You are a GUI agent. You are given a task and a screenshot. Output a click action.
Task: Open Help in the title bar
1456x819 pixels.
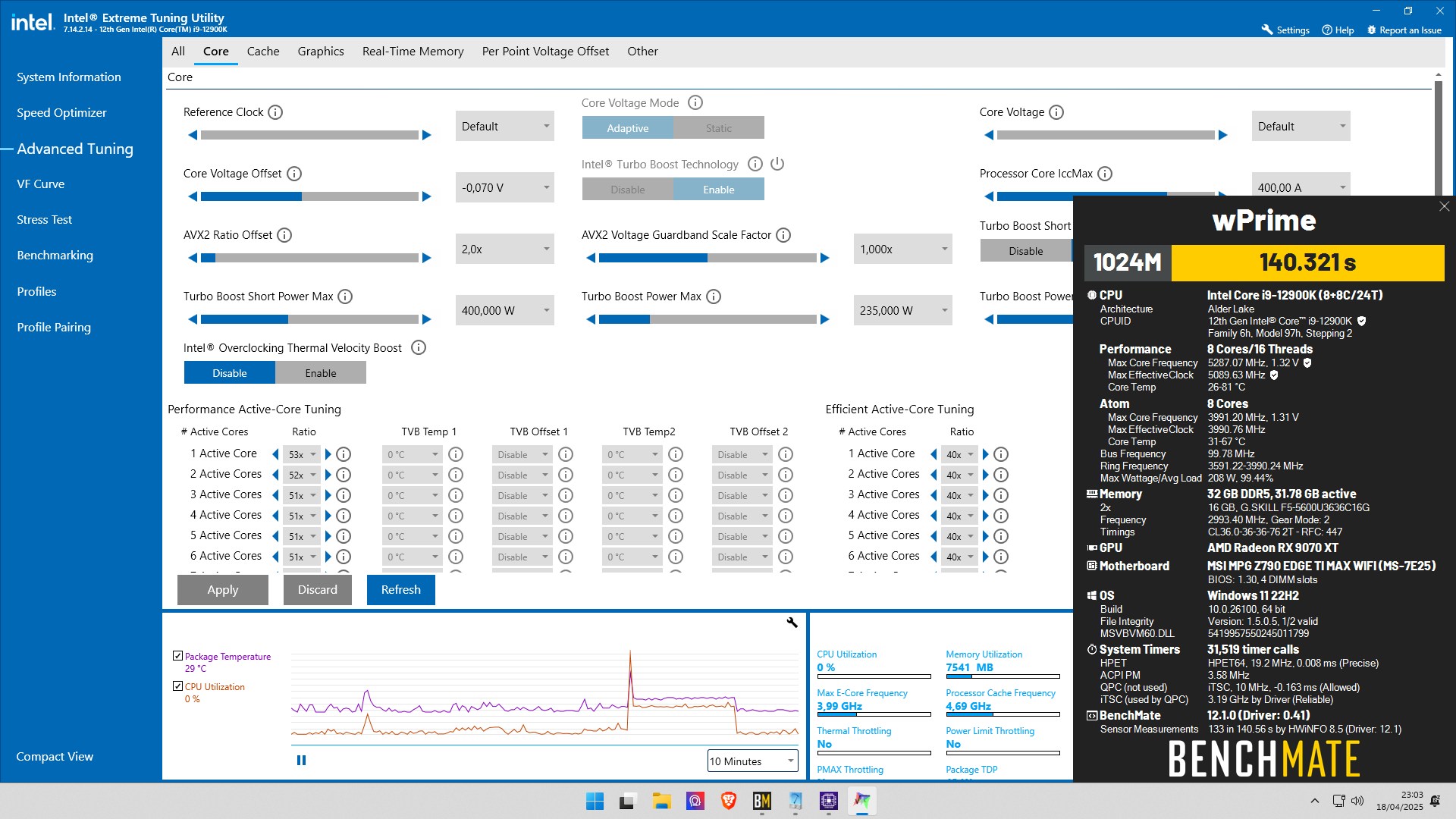tap(1338, 30)
